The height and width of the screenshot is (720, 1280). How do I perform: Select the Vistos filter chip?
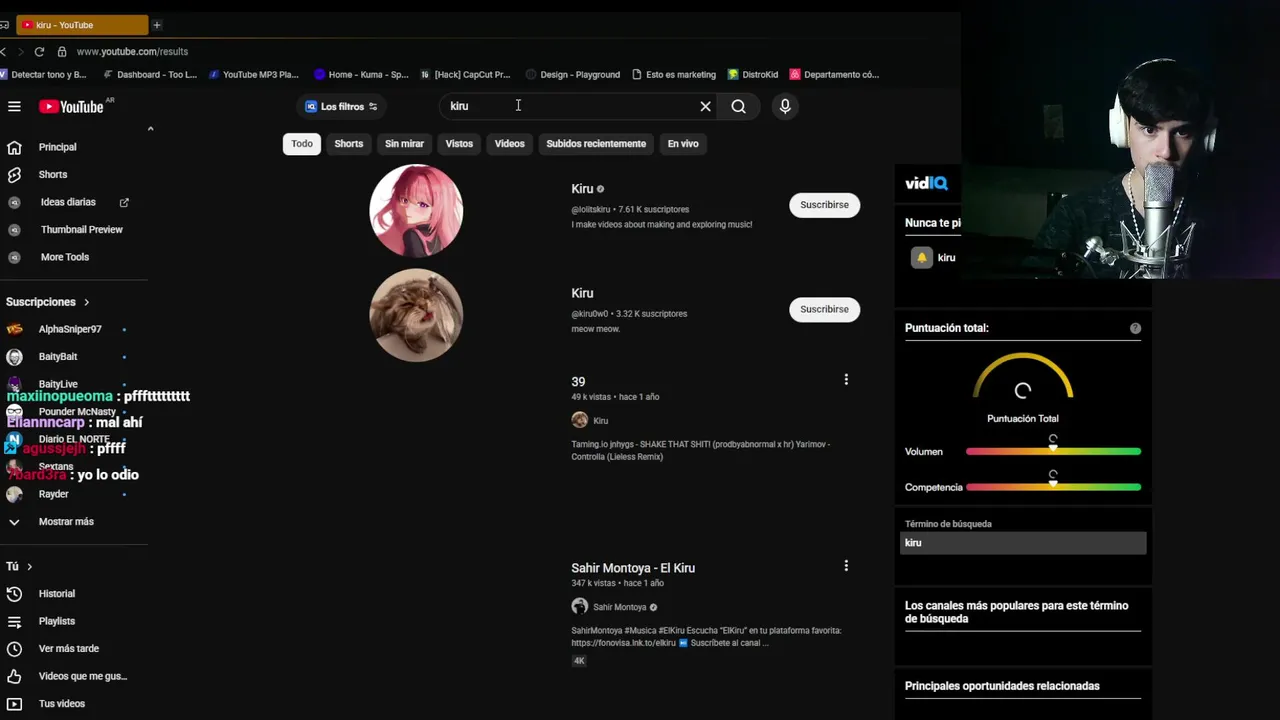tap(459, 144)
